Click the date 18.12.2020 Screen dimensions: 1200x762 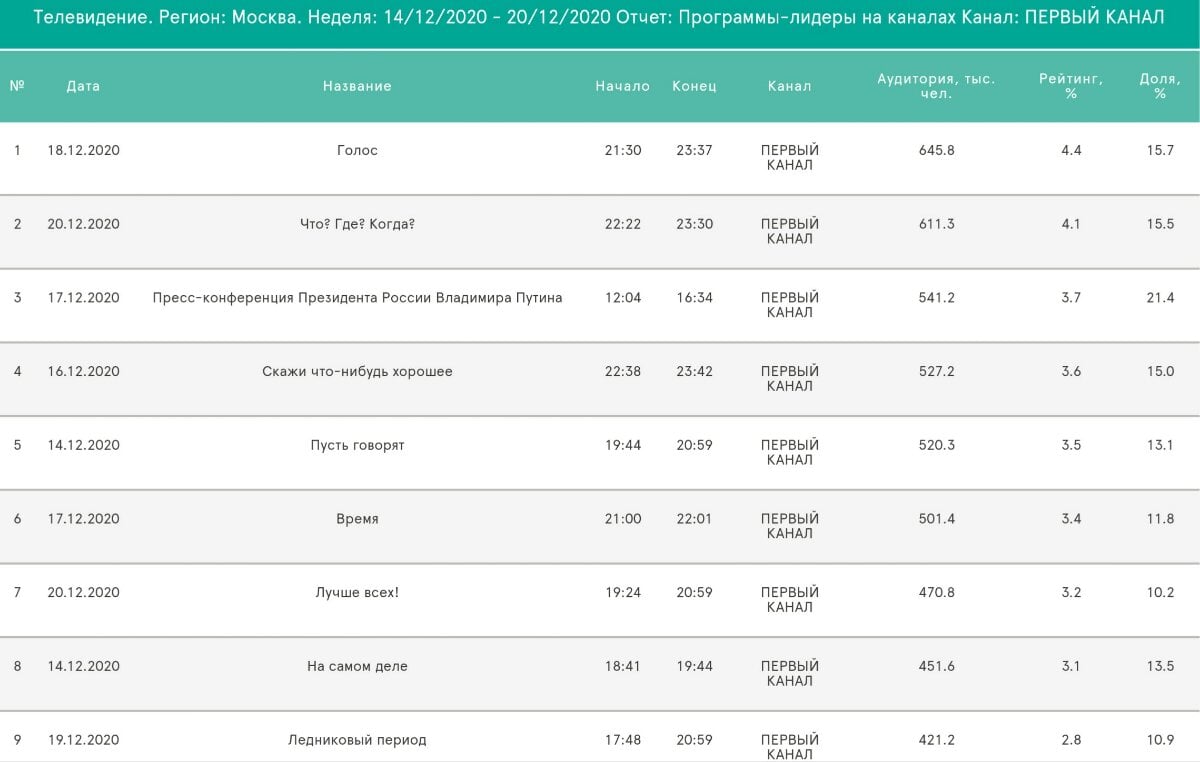(83, 150)
